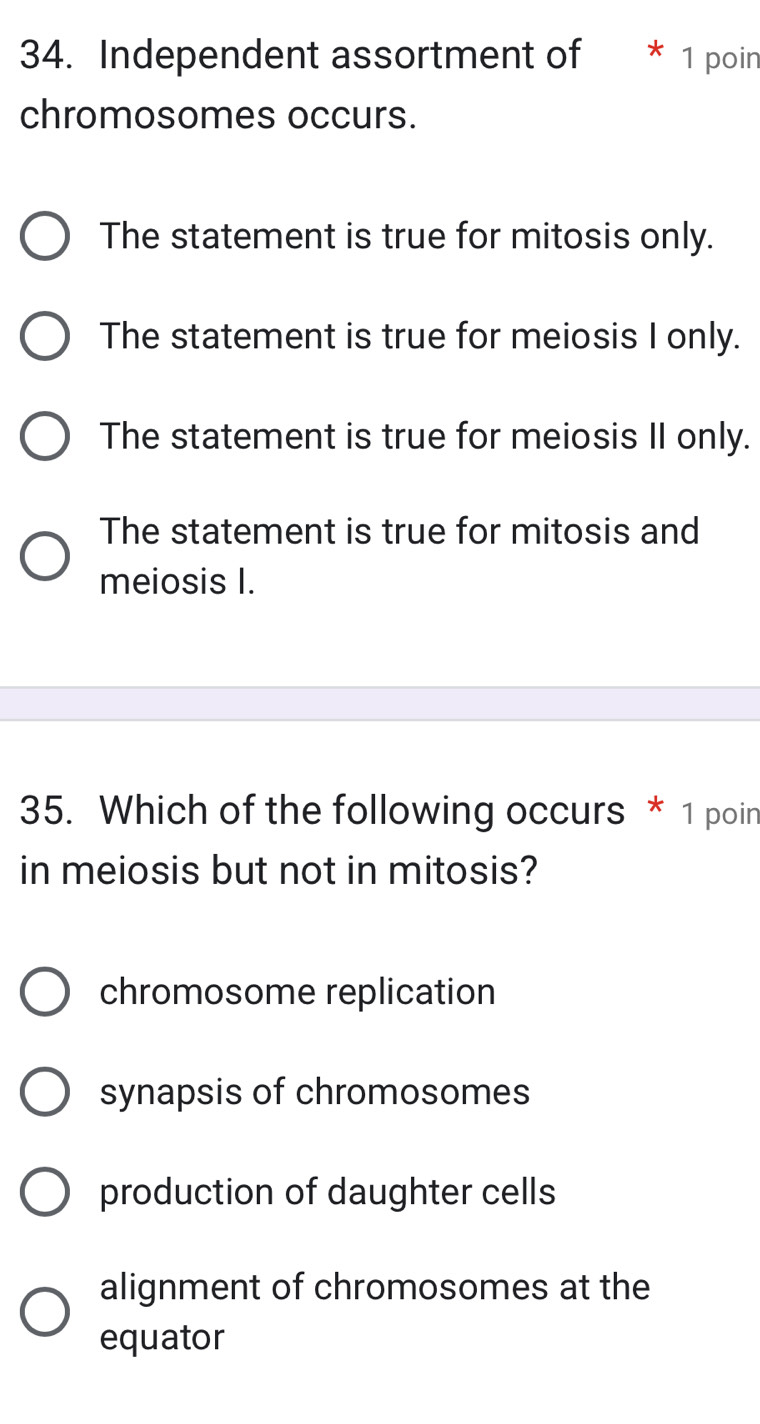Click the option text "meiosis I" in last choice
The width and height of the screenshot is (760, 1424).
pyautogui.click(x=175, y=581)
